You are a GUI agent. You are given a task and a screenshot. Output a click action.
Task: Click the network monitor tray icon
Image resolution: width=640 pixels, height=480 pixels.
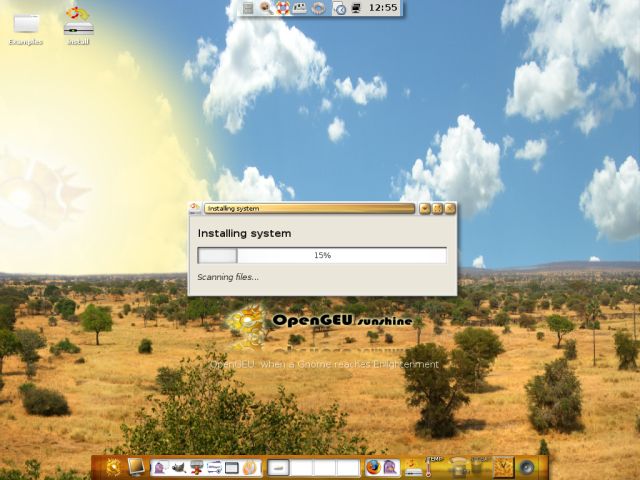coord(356,8)
